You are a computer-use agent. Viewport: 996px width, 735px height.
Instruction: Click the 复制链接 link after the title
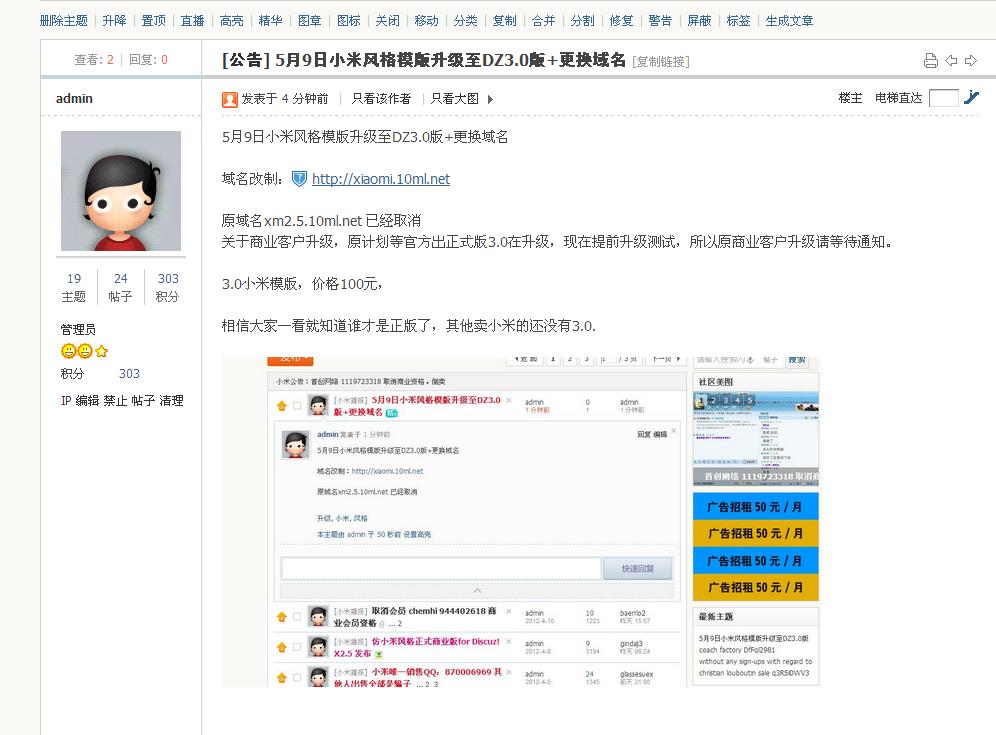[661, 62]
